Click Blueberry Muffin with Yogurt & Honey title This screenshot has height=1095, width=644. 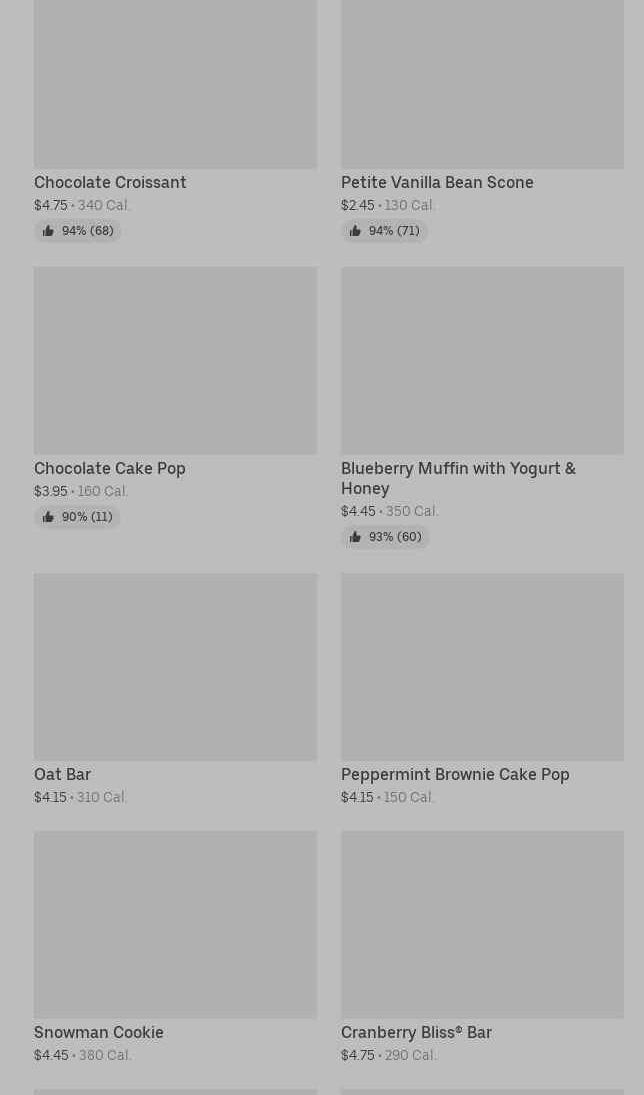458,478
